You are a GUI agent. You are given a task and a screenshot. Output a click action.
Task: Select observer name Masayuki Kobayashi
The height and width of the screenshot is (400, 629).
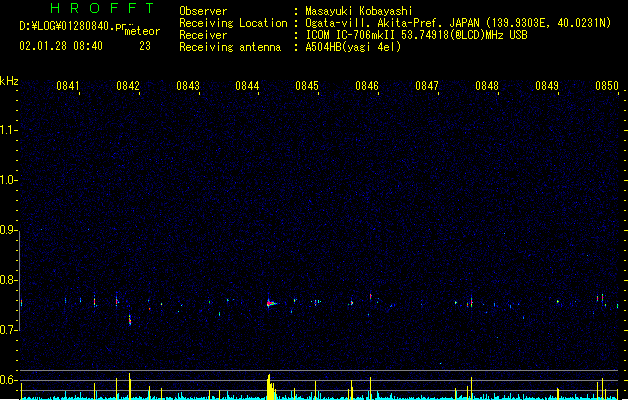tap(359, 11)
